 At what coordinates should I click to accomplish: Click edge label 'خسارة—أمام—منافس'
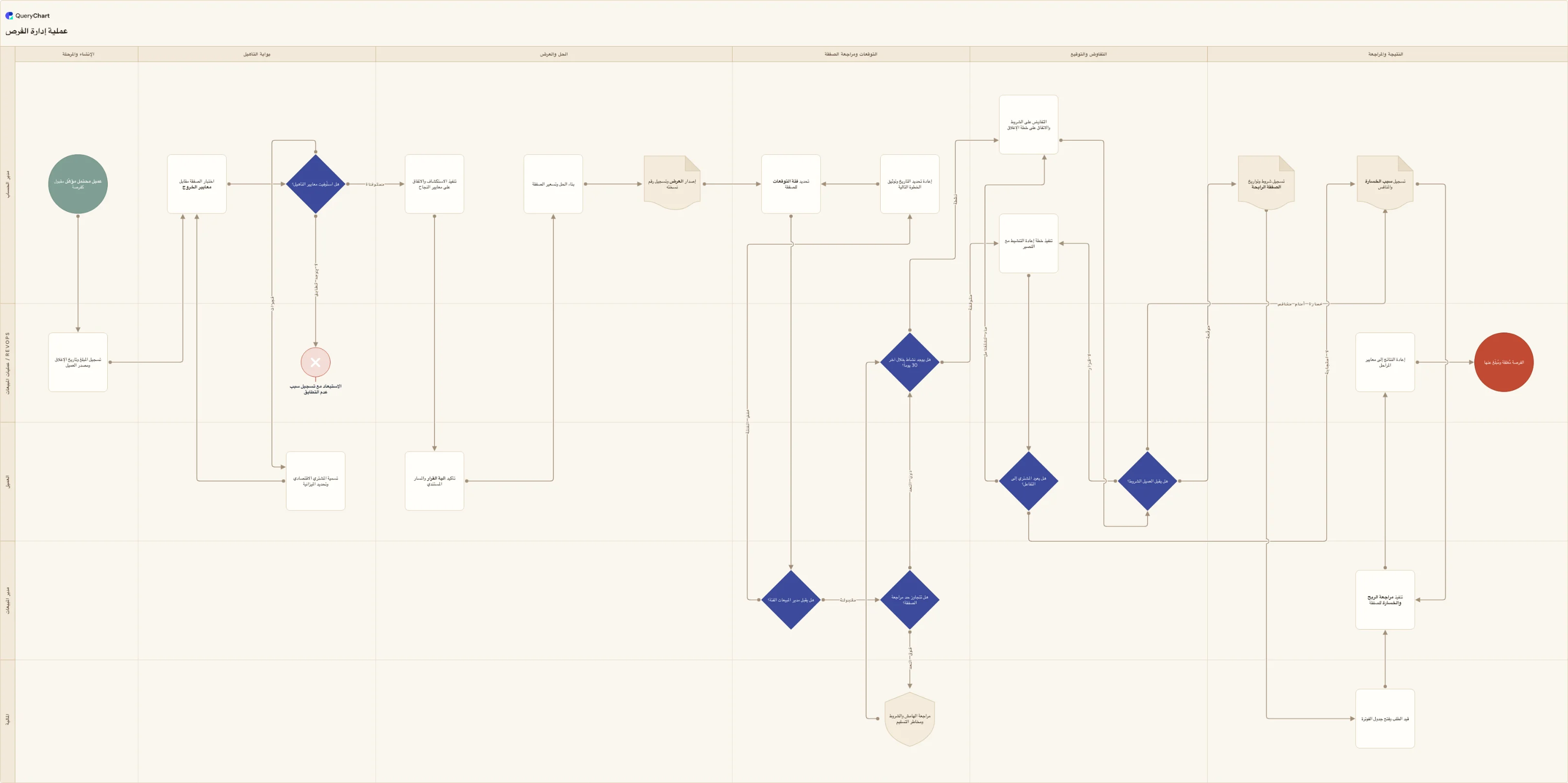click(x=1300, y=303)
